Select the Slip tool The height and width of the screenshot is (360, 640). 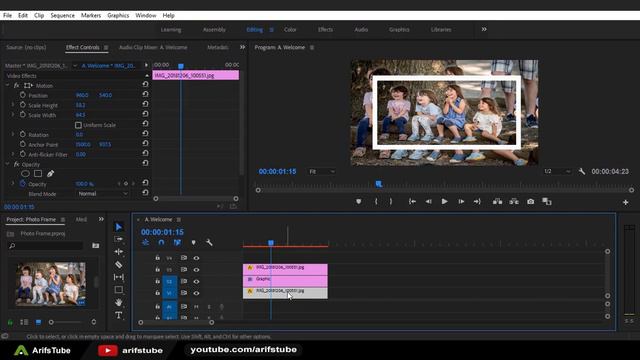pos(119,277)
